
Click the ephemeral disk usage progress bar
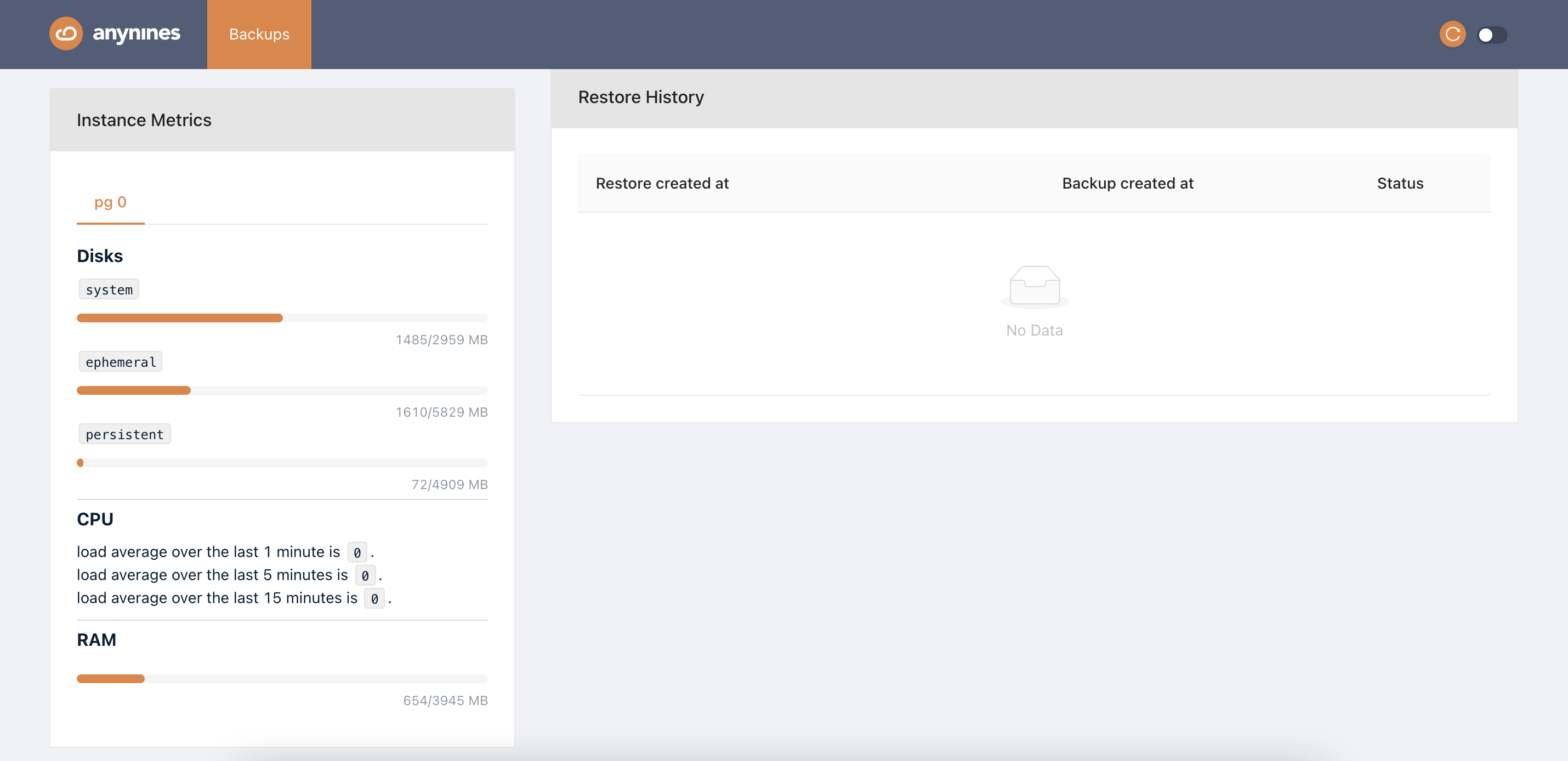tap(282, 390)
